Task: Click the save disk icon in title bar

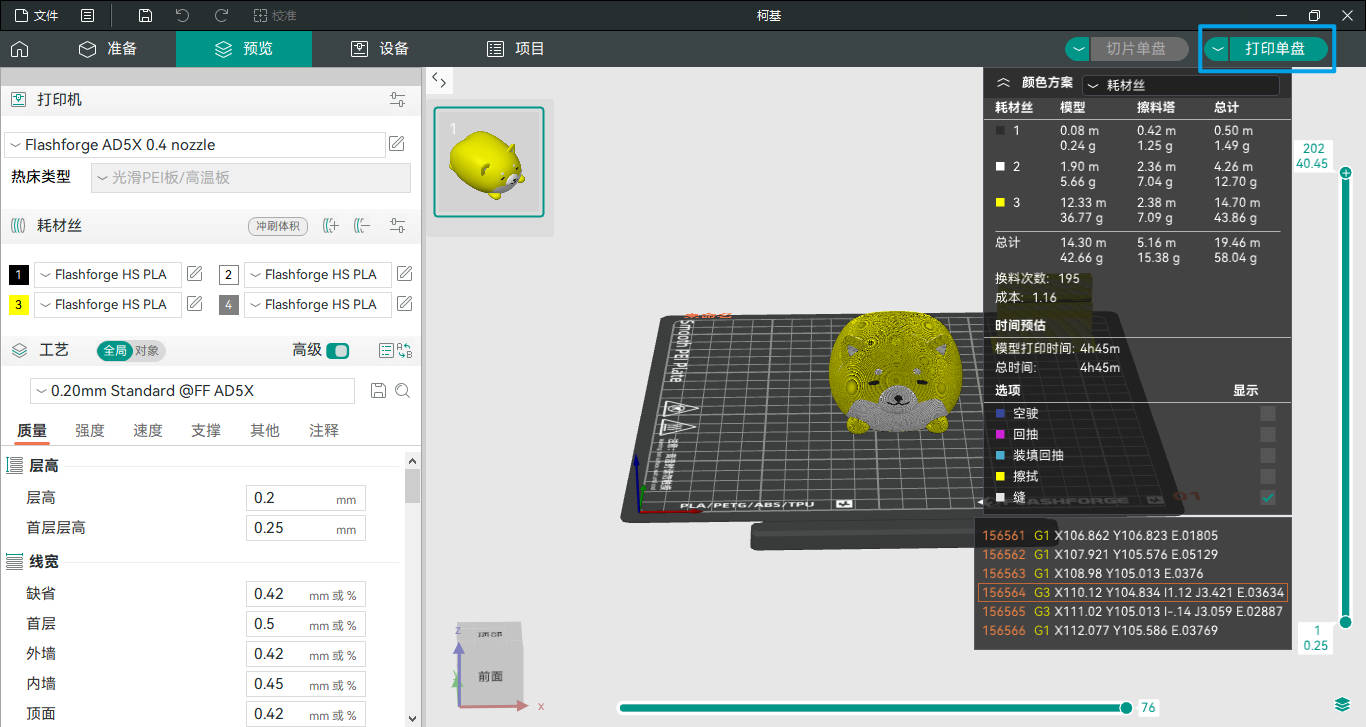Action: [x=145, y=16]
